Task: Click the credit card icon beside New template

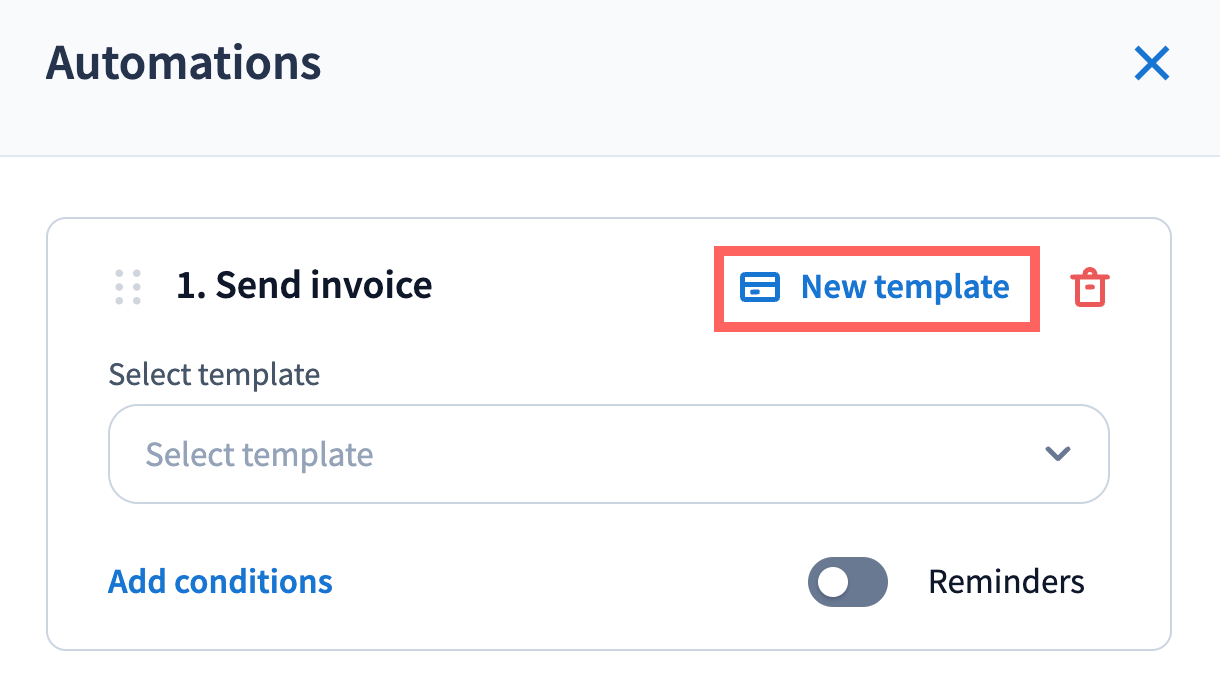Action: click(759, 288)
